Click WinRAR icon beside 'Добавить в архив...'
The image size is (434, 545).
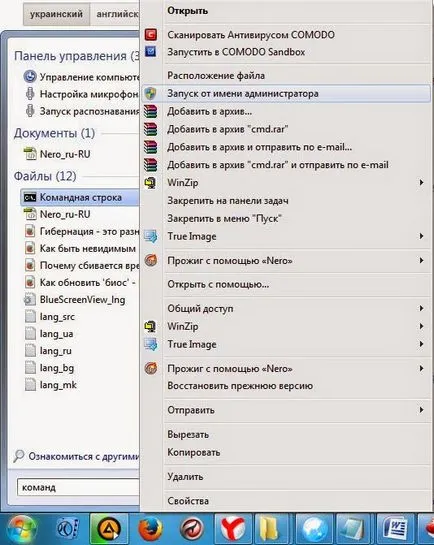click(x=151, y=112)
